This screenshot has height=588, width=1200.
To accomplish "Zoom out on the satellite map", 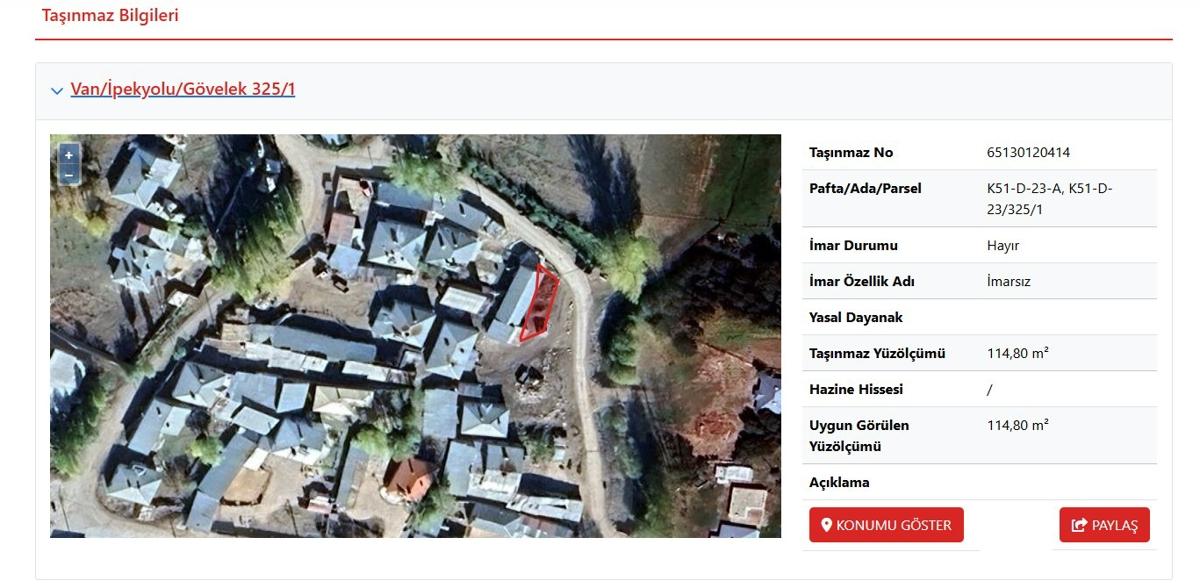I will [68, 175].
